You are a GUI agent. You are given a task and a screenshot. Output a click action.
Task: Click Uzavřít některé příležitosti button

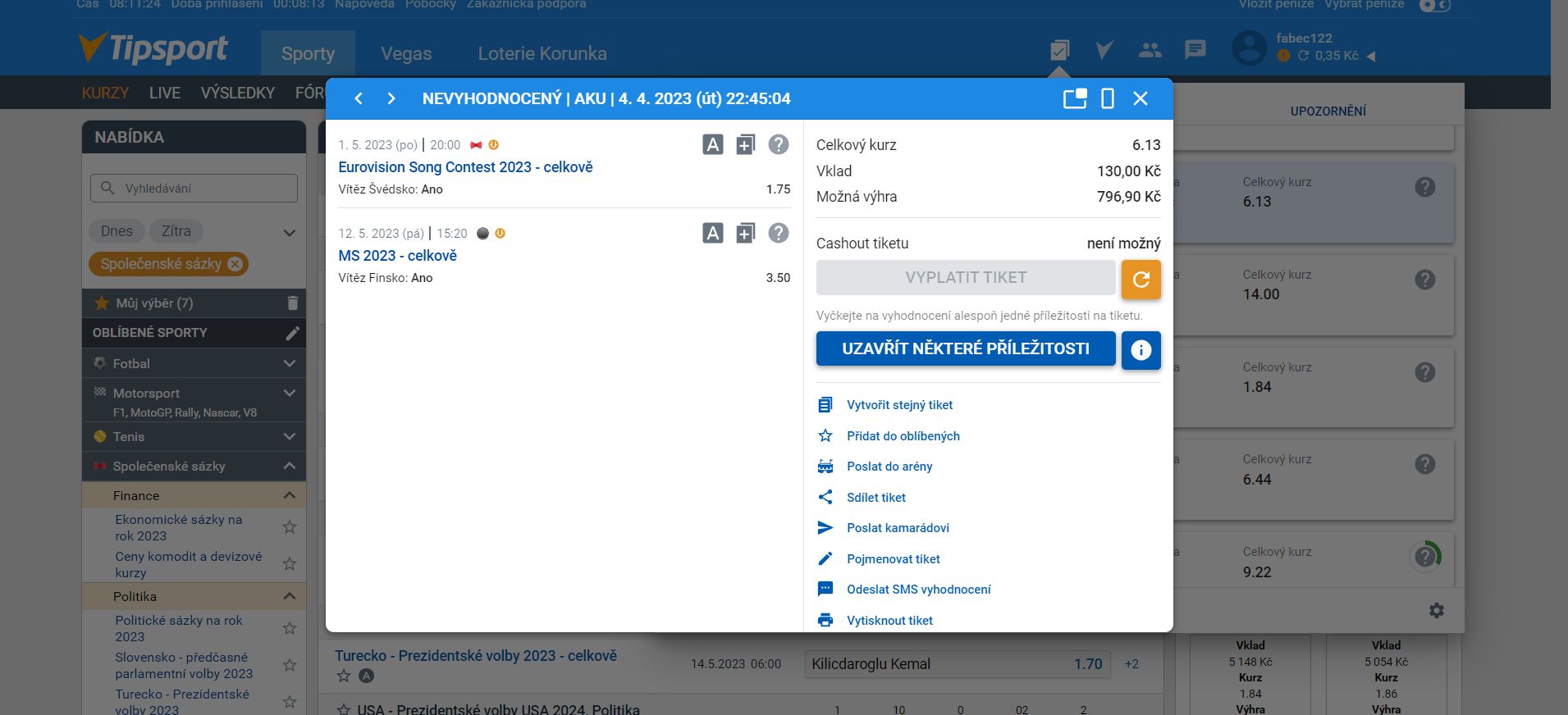coord(966,348)
